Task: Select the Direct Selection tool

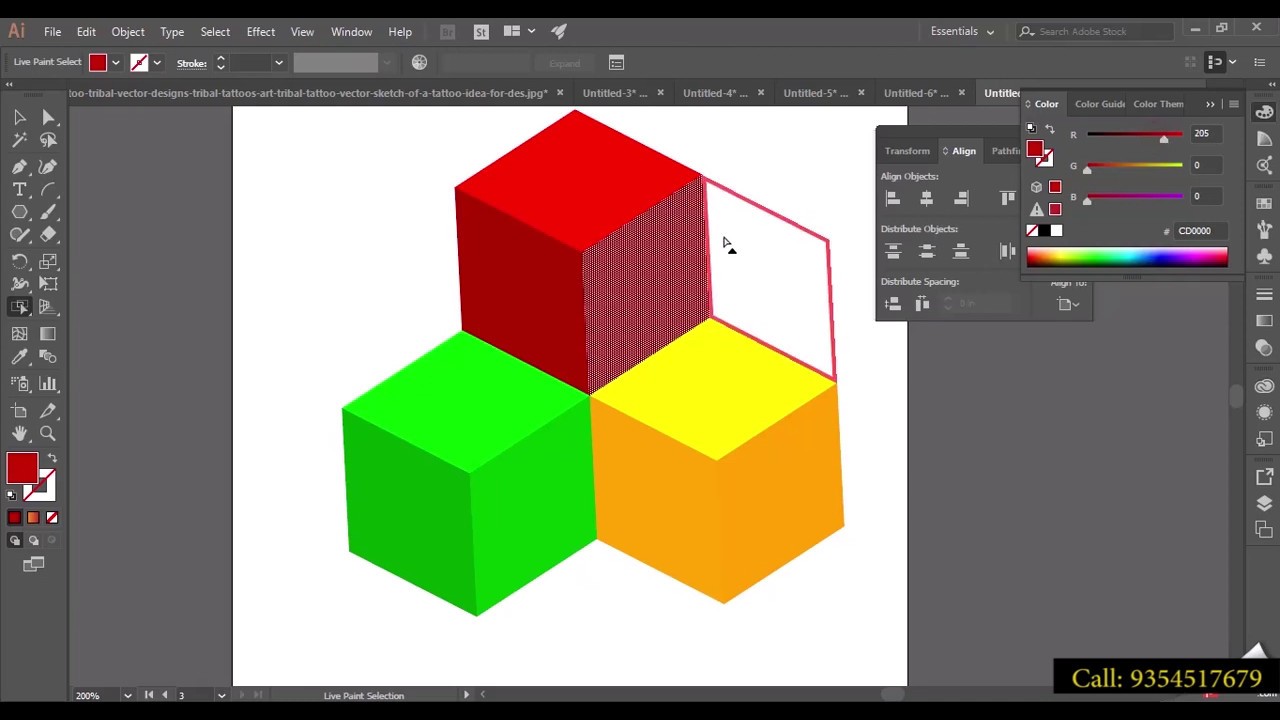Action: click(x=48, y=117)
